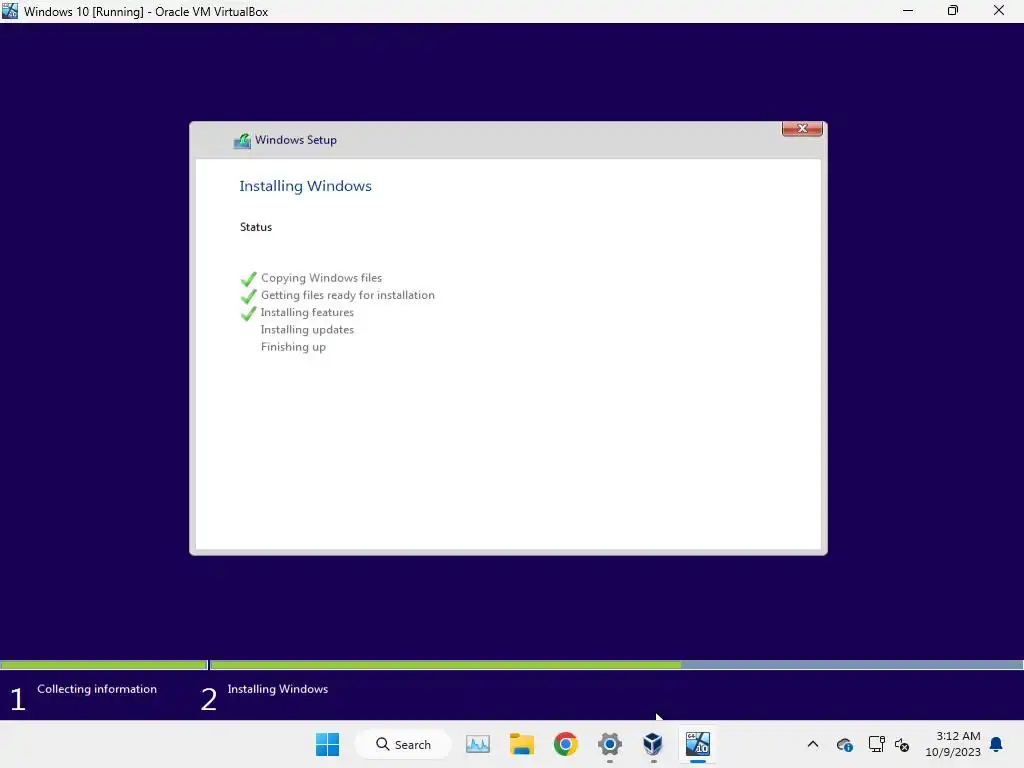Open the Windows Start menu
Viewport: 1024px width, 768px height.
point(327,744)
